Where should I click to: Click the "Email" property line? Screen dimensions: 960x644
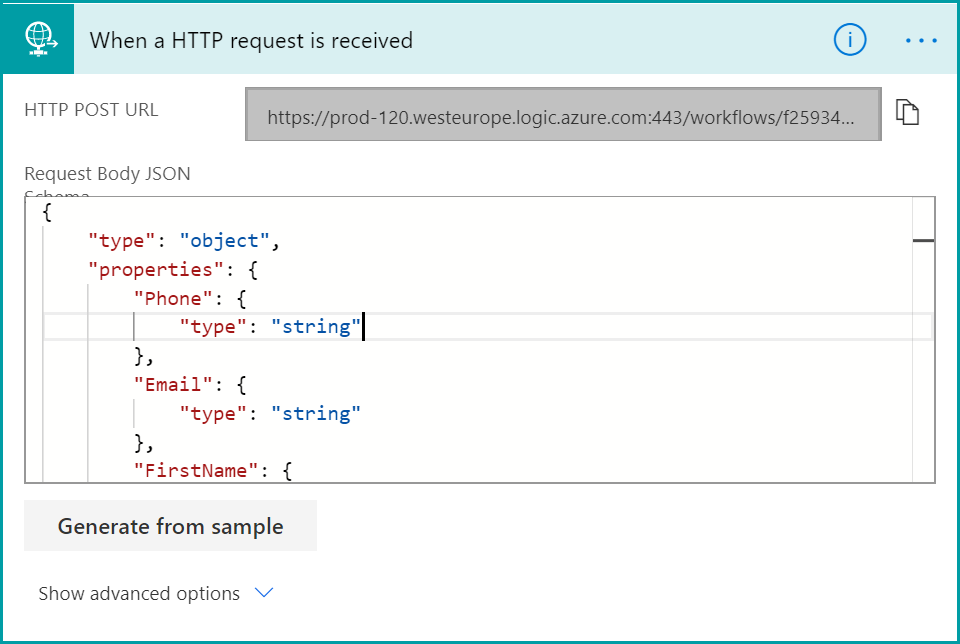pos(190,385)
